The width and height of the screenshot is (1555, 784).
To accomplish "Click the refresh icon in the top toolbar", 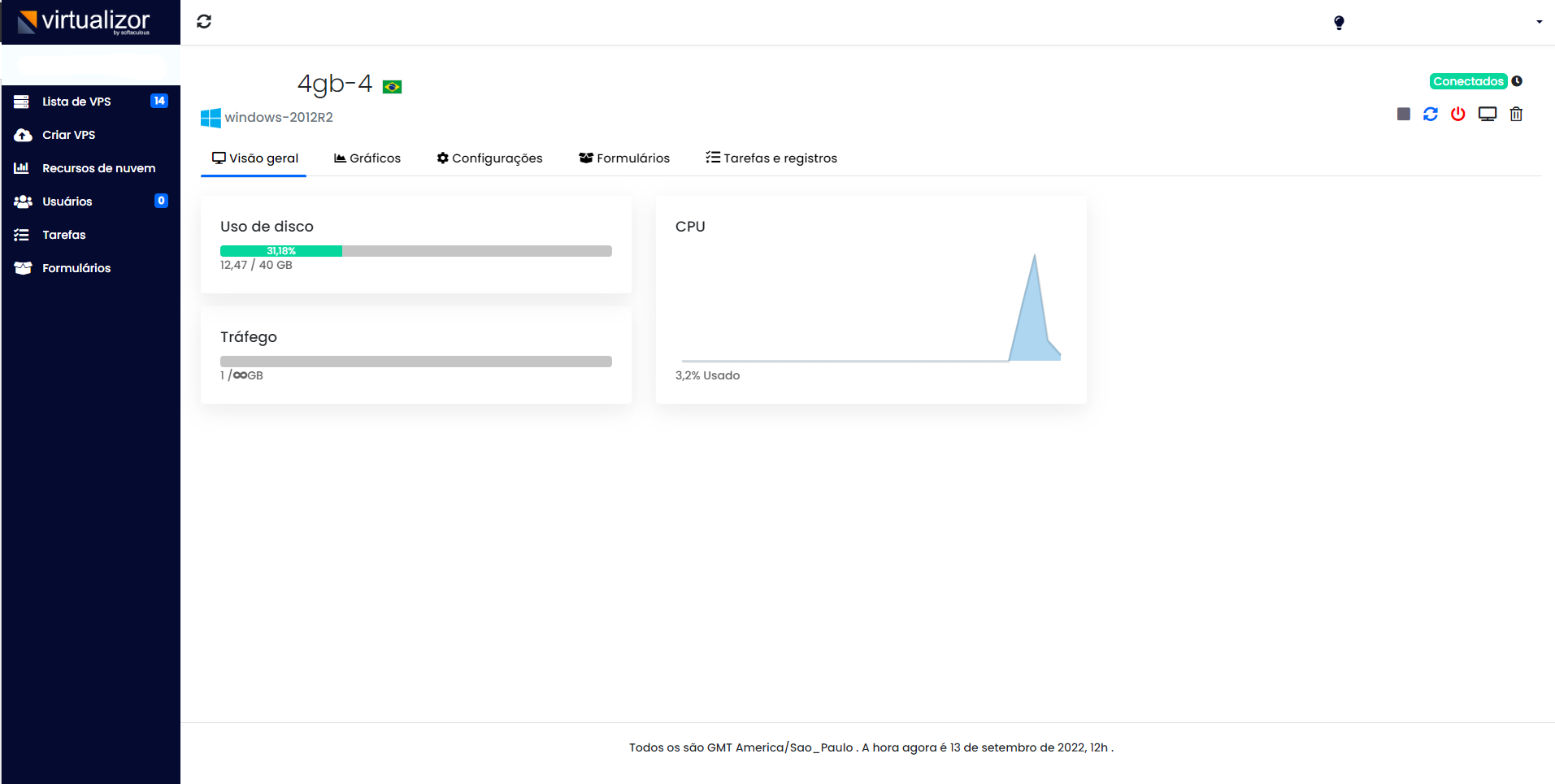I will tap(203, 20).
